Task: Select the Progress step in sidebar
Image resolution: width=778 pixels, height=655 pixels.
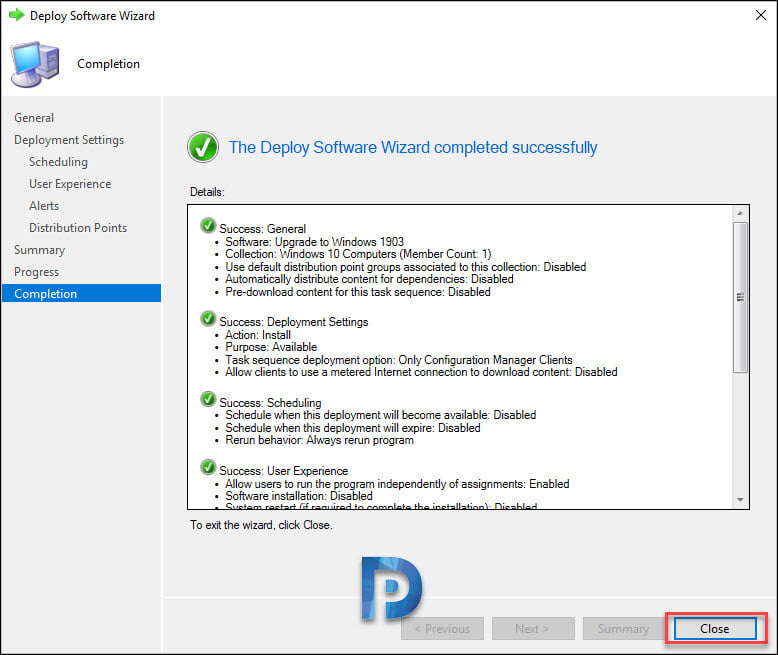Action: pos(36,272)
